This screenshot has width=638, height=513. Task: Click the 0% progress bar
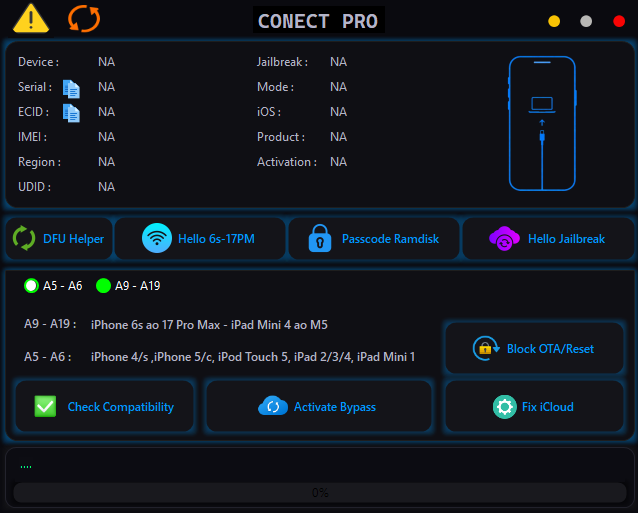click(x=320, y=493)
